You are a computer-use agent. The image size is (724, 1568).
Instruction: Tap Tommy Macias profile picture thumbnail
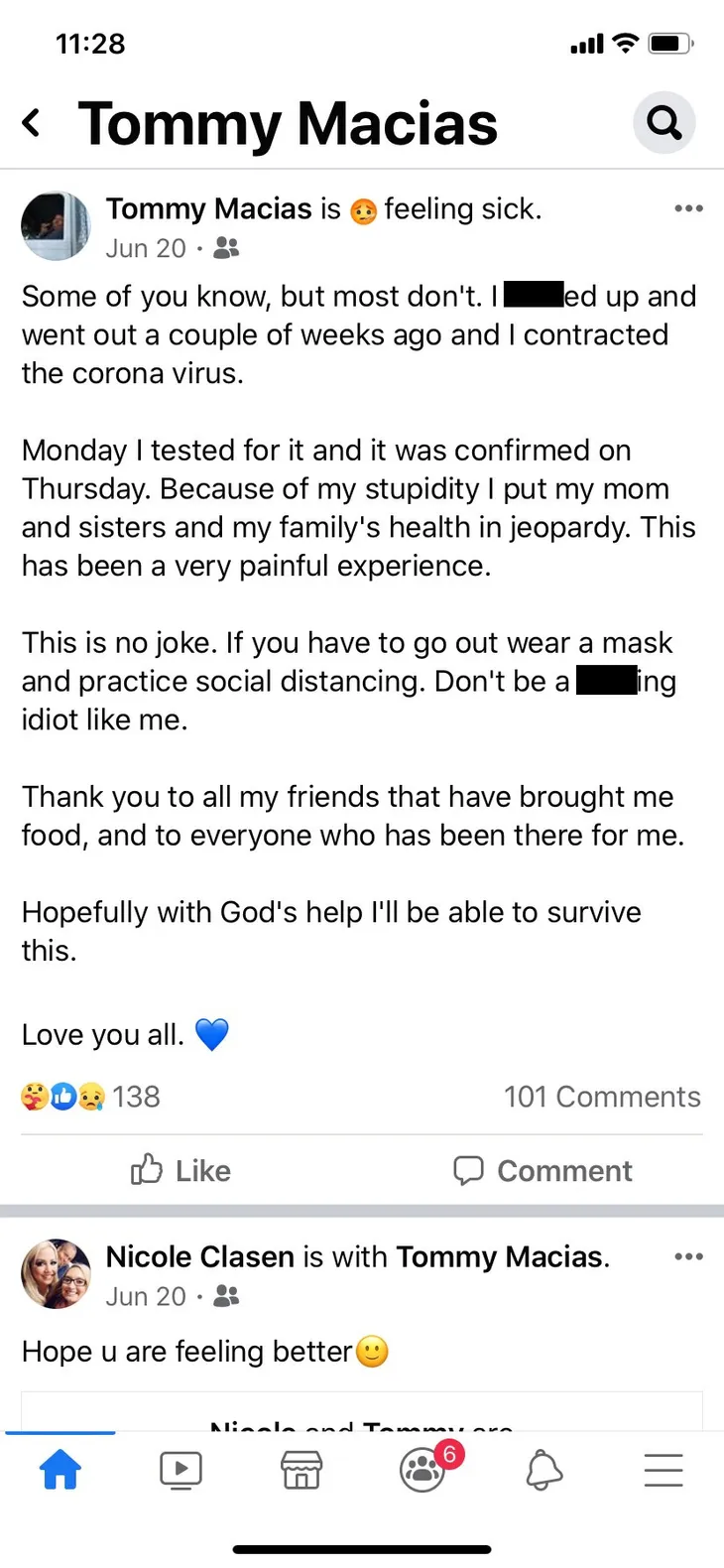[56, 226]
